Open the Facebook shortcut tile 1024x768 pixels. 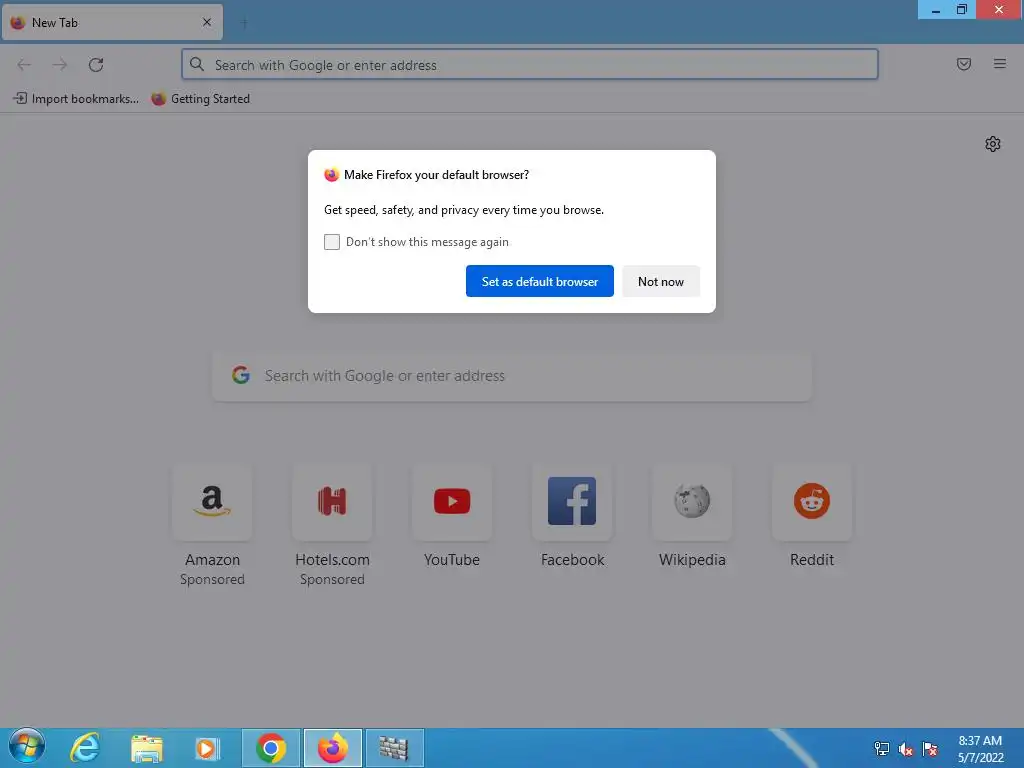572,502
